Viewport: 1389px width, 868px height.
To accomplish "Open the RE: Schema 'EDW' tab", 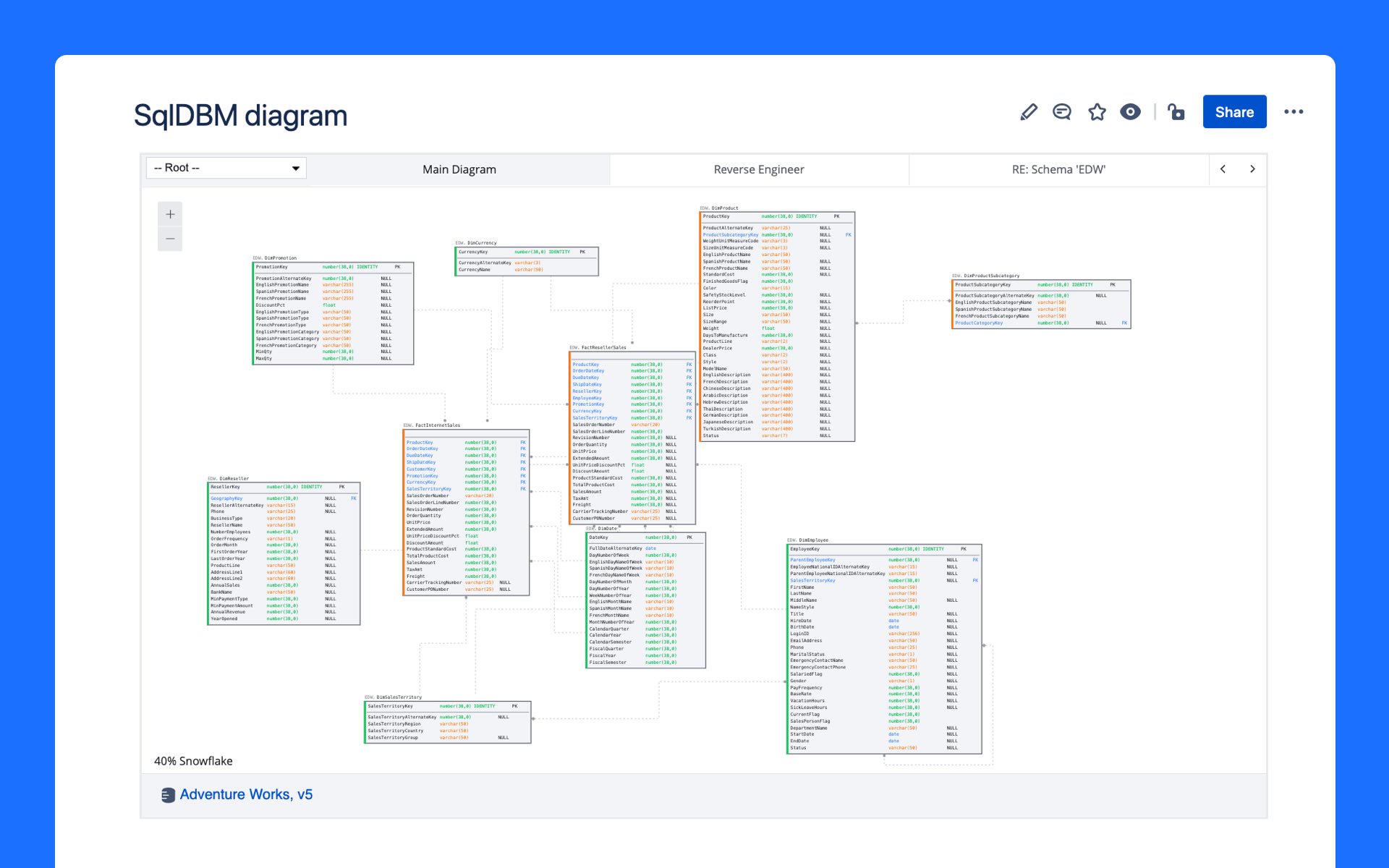I will 1058,169.
